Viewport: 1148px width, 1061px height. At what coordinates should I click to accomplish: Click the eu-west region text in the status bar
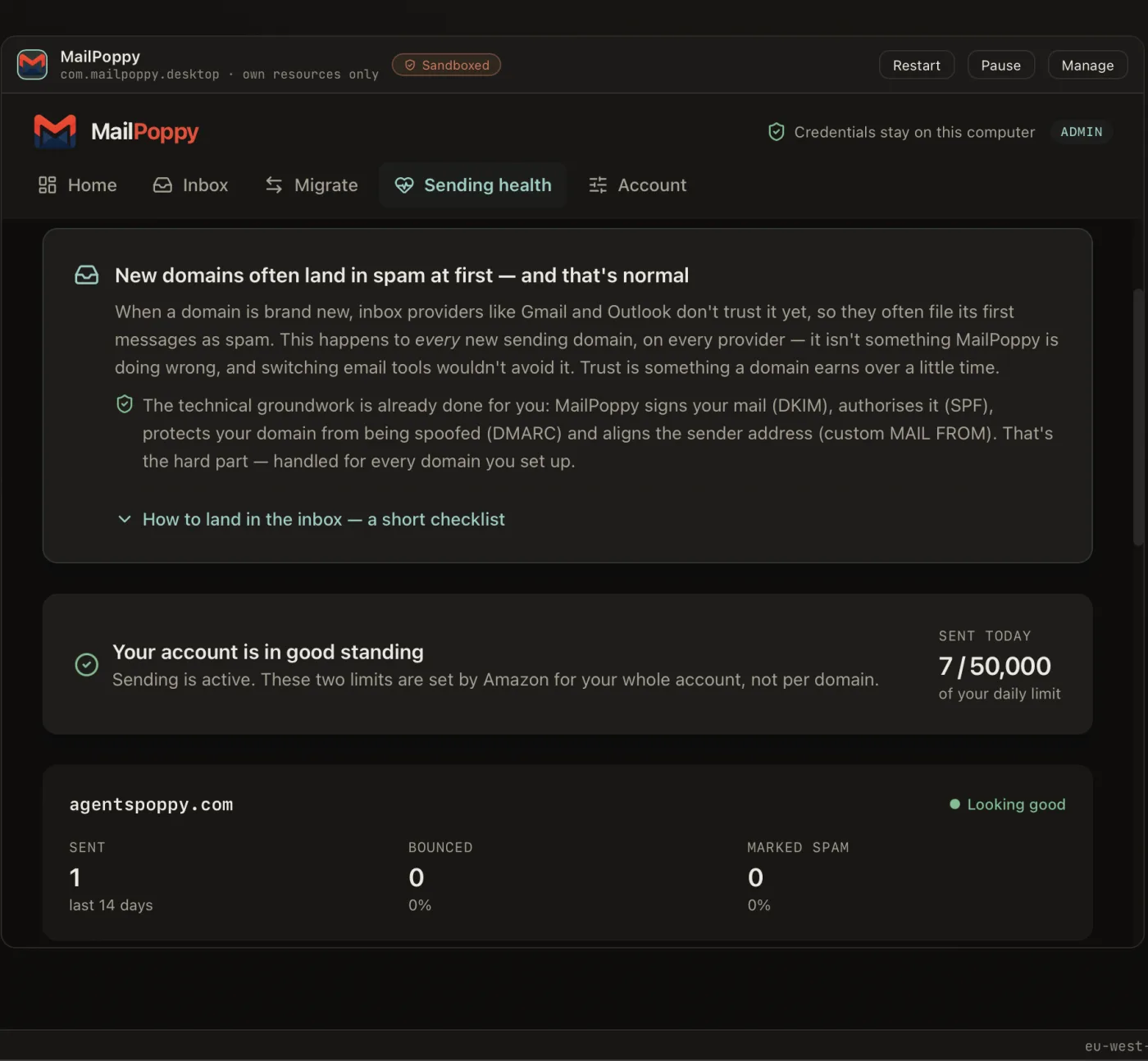[1115, 1046]
